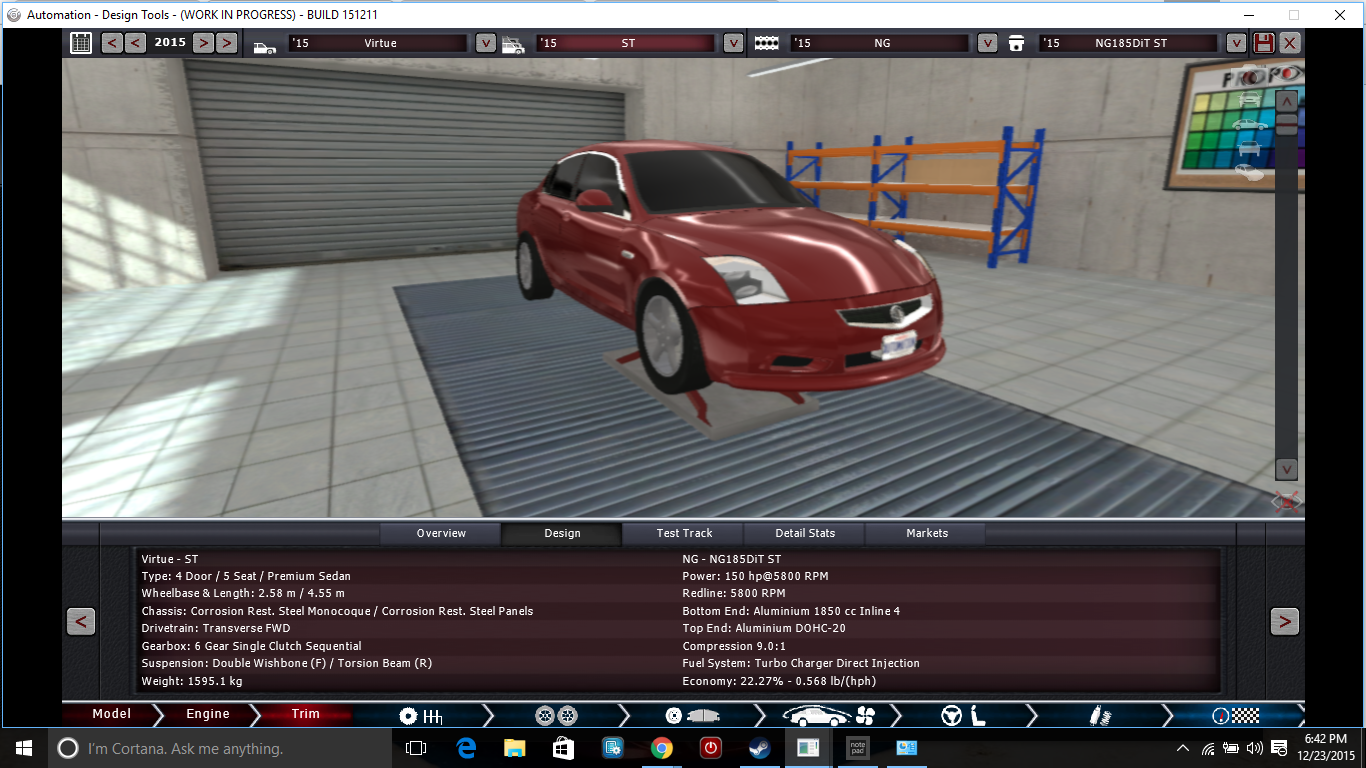Switch to the Design tab
Screen dimensions: 1366x768
(562, 533)
